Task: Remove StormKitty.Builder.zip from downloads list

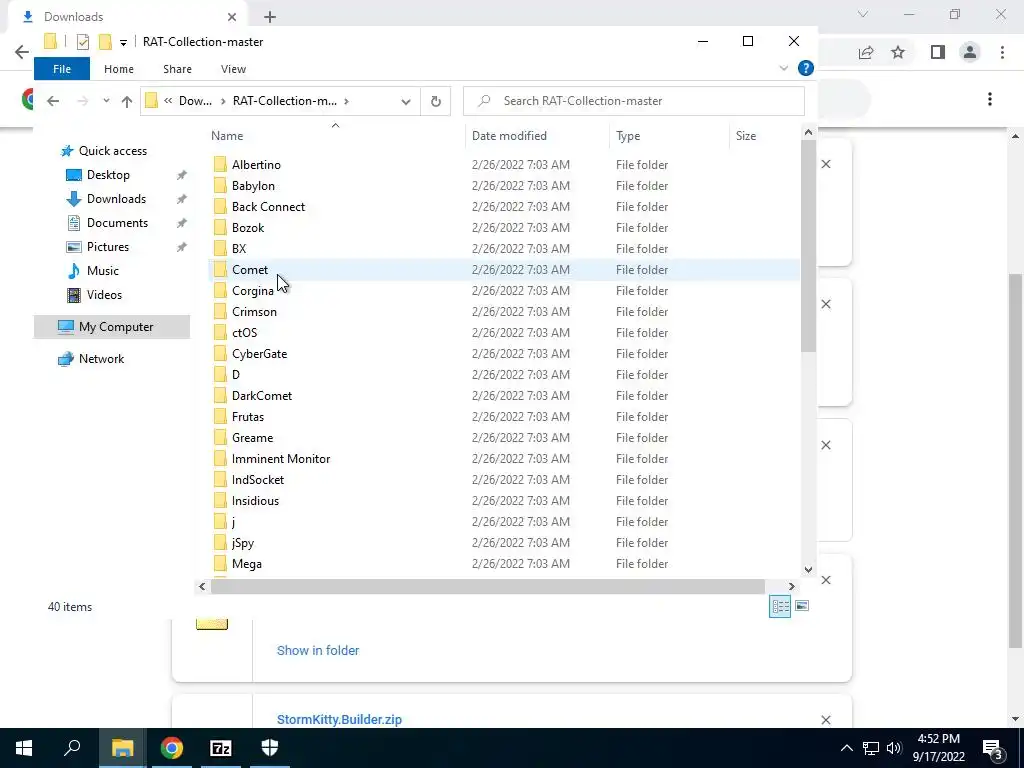Action: click(x=826, y=720)
